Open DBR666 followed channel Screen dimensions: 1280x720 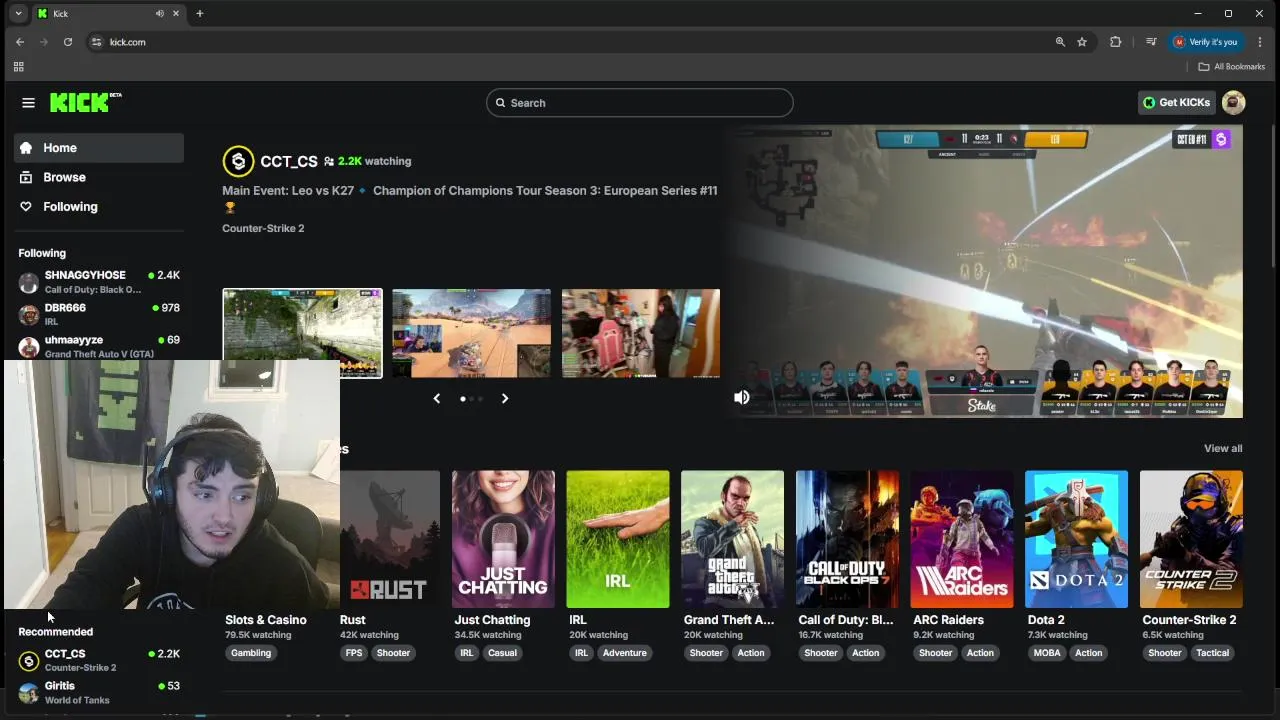tap(99, 314)
